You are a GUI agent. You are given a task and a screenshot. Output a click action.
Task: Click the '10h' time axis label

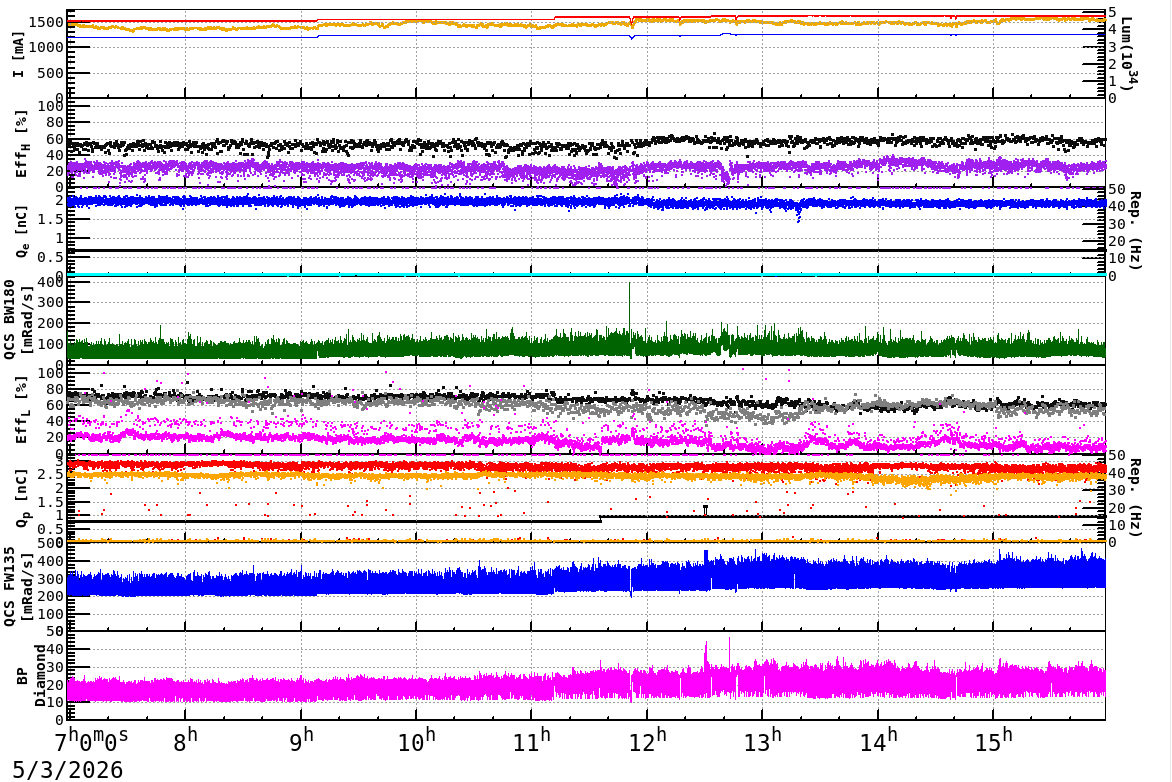tap(416, 740)
